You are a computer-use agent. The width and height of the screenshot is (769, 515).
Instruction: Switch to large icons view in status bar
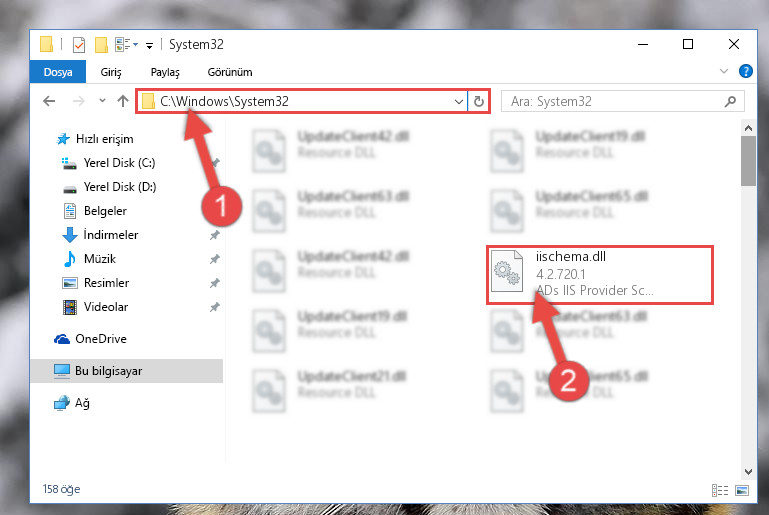[x=742, y=490]
